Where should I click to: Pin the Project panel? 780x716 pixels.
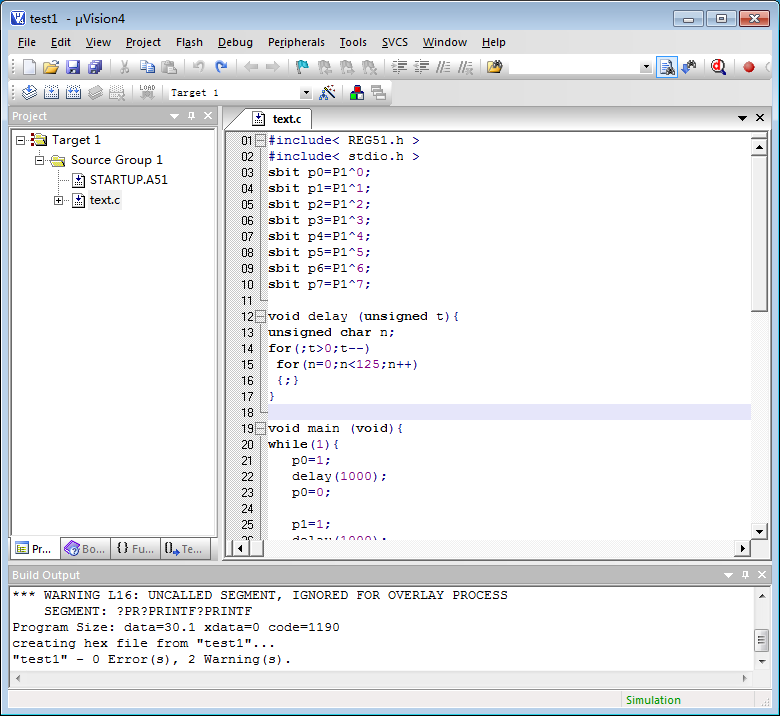pyautogui.click(x=192, y=116)
